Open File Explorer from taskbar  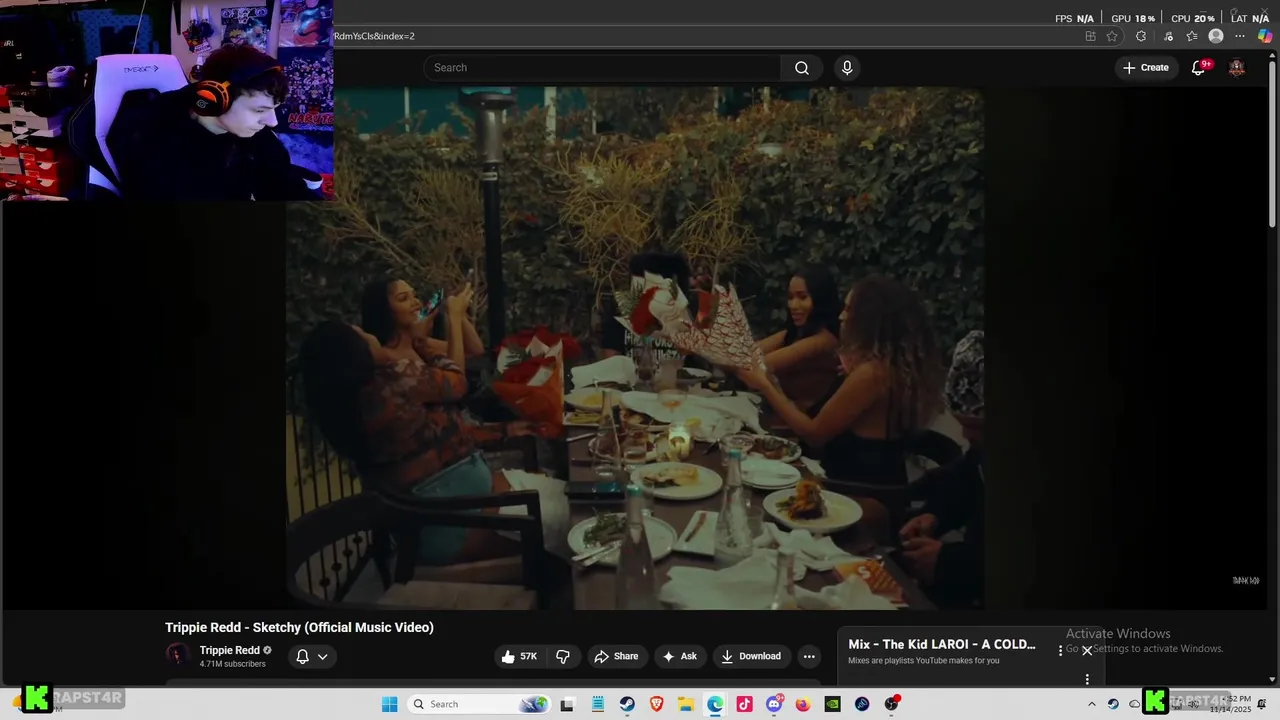686,704
